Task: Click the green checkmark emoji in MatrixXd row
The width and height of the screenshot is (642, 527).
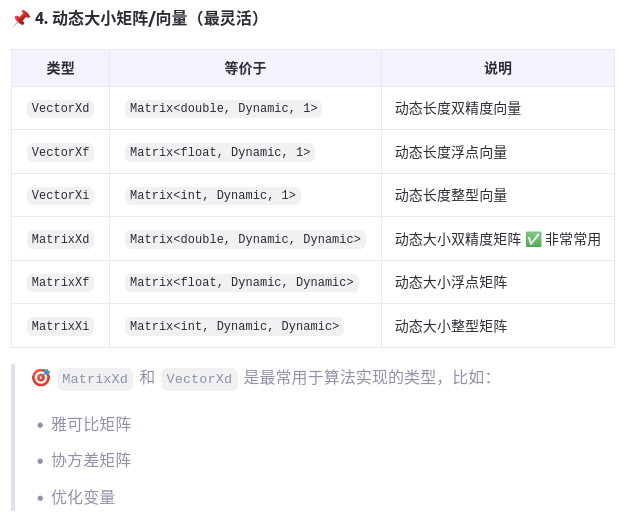Action: pyautogui.click(x=533, y=239)
